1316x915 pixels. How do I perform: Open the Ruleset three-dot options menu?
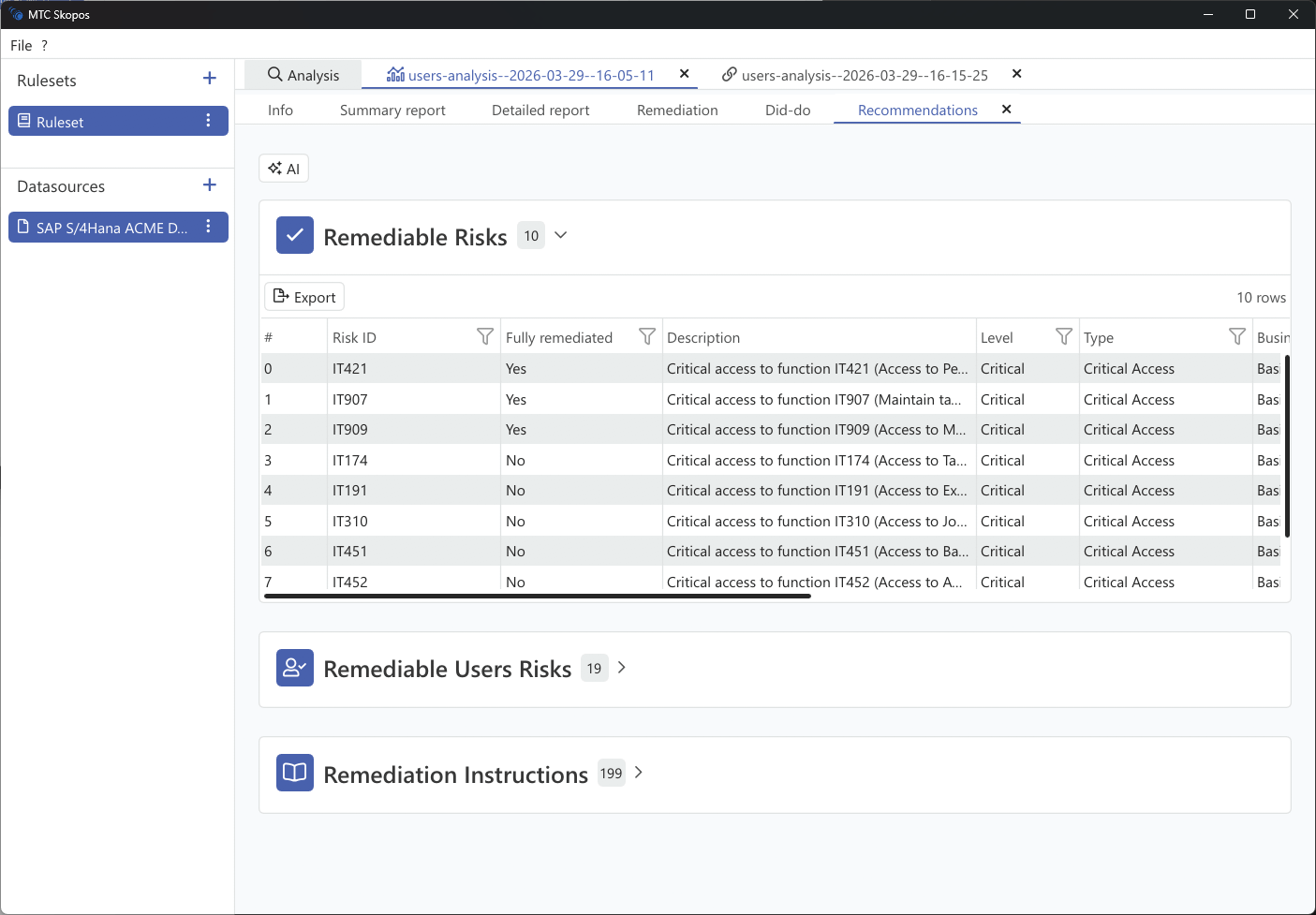[x=208, y=120]
